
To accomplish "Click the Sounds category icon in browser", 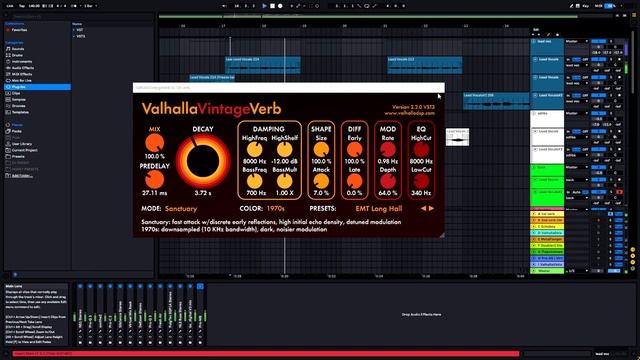I will tap(8, 49).
